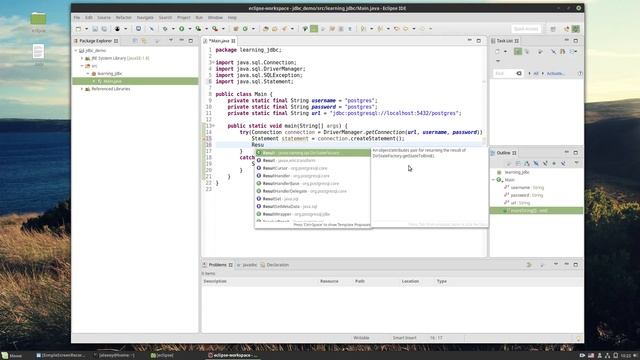Image resolution: width=640 pixels, height=360 pixels.
Task: Toggle Categorized view in Task List toolbar
Action: click(518, 52)
